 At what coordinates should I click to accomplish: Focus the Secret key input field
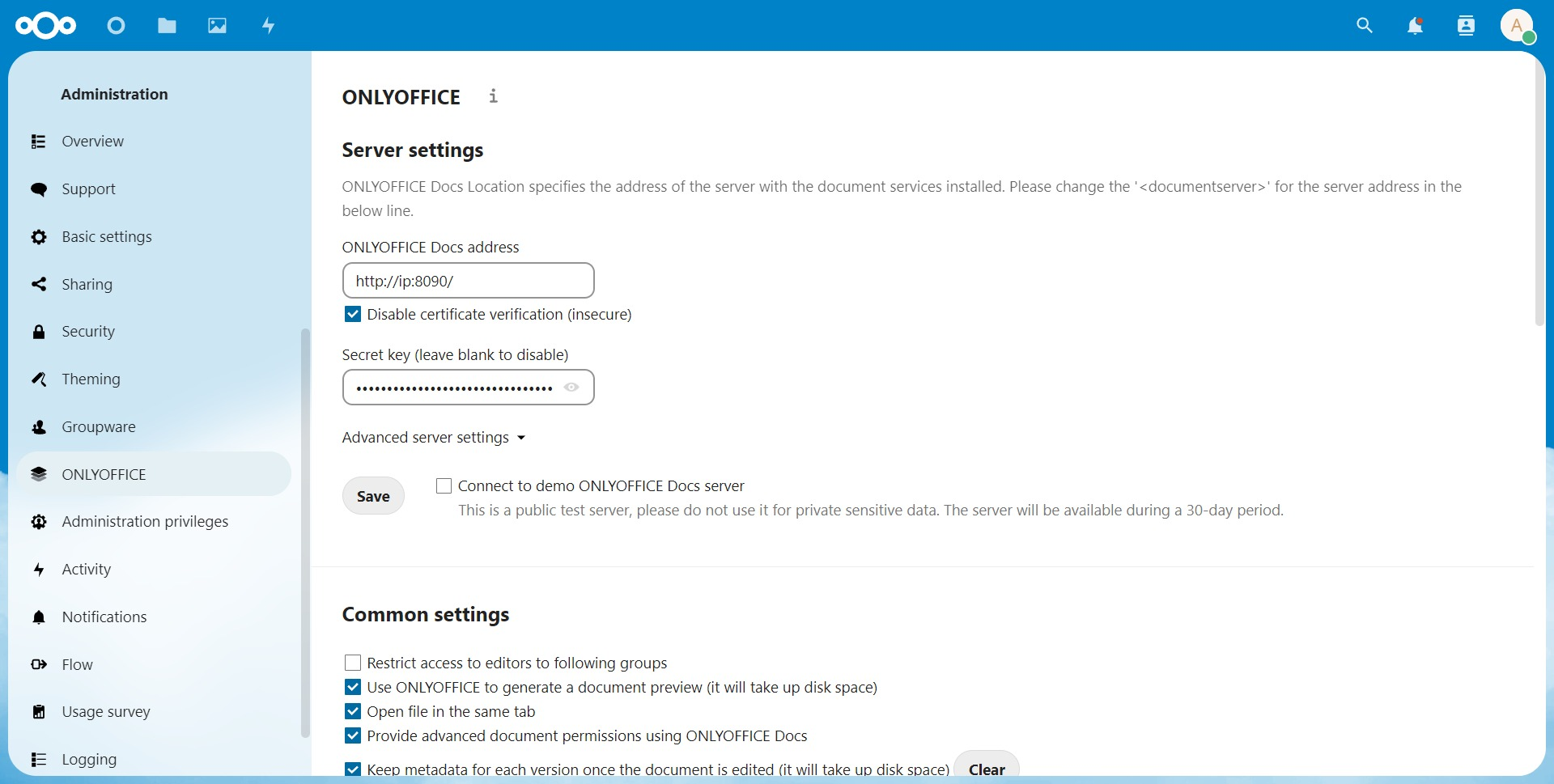[469, 388]
